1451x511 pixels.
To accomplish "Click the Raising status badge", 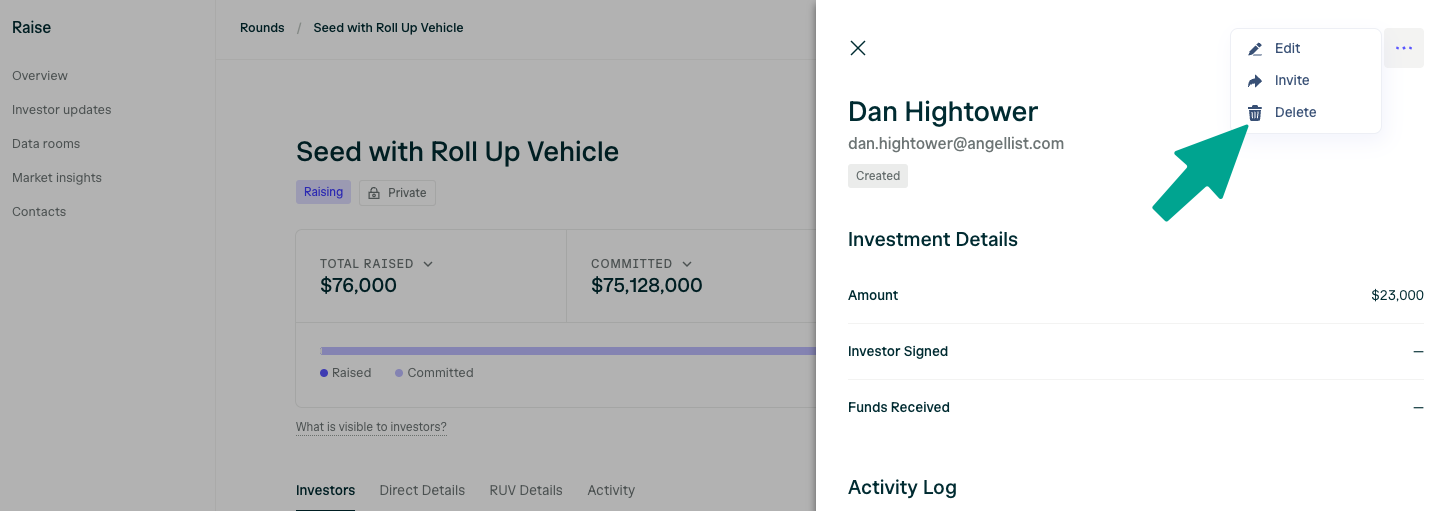I will (323, 192).
